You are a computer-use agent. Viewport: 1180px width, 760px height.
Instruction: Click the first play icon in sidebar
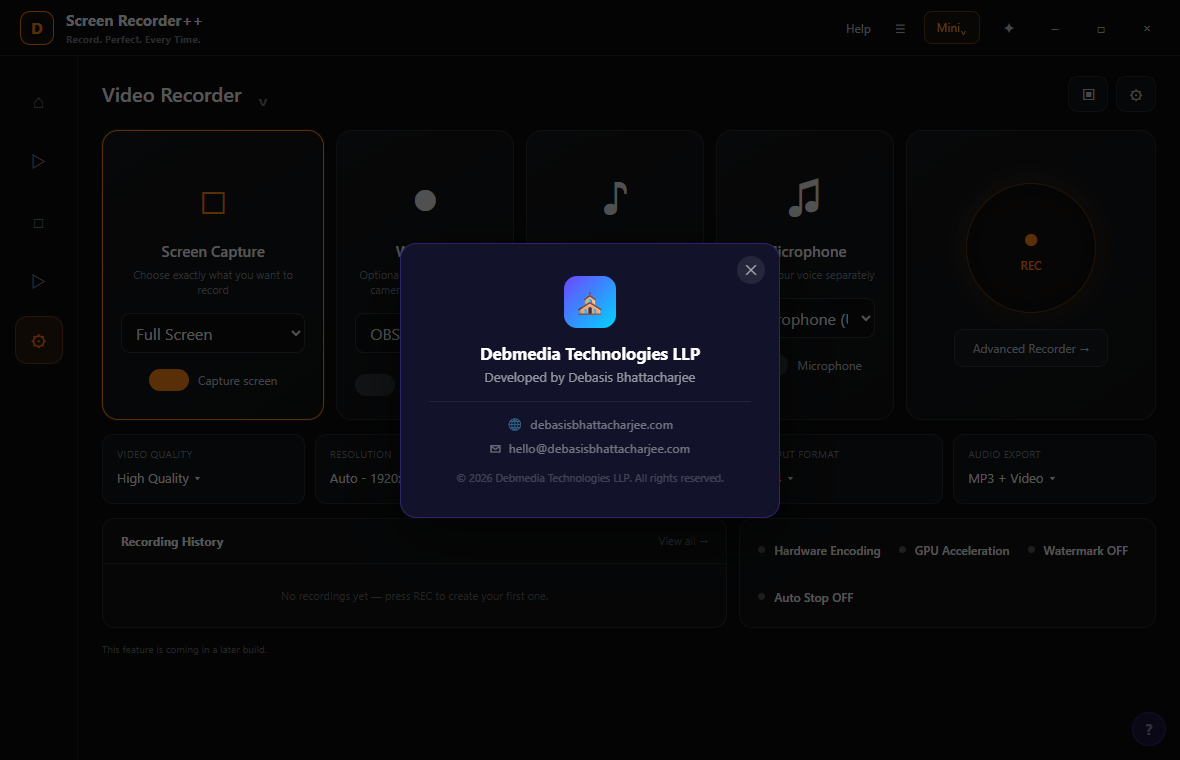coord(38,161)
